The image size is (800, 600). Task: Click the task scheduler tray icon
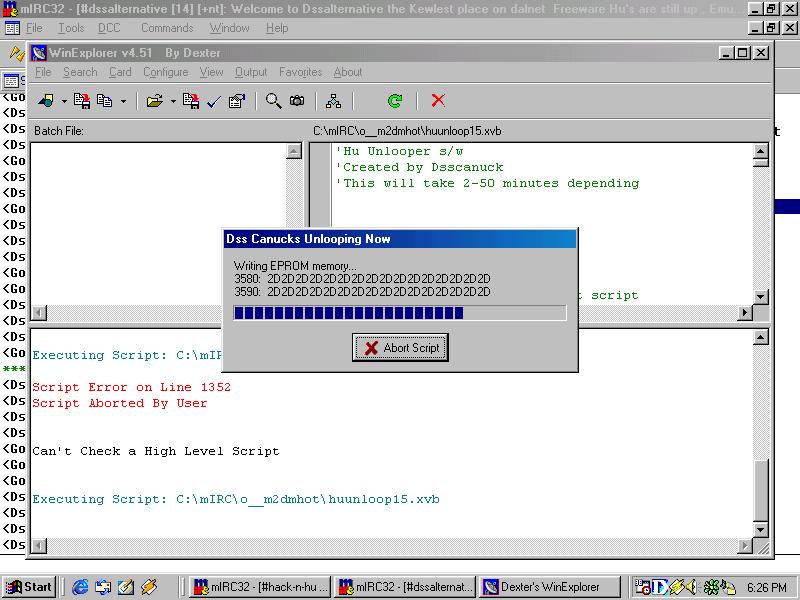(642, 587)
